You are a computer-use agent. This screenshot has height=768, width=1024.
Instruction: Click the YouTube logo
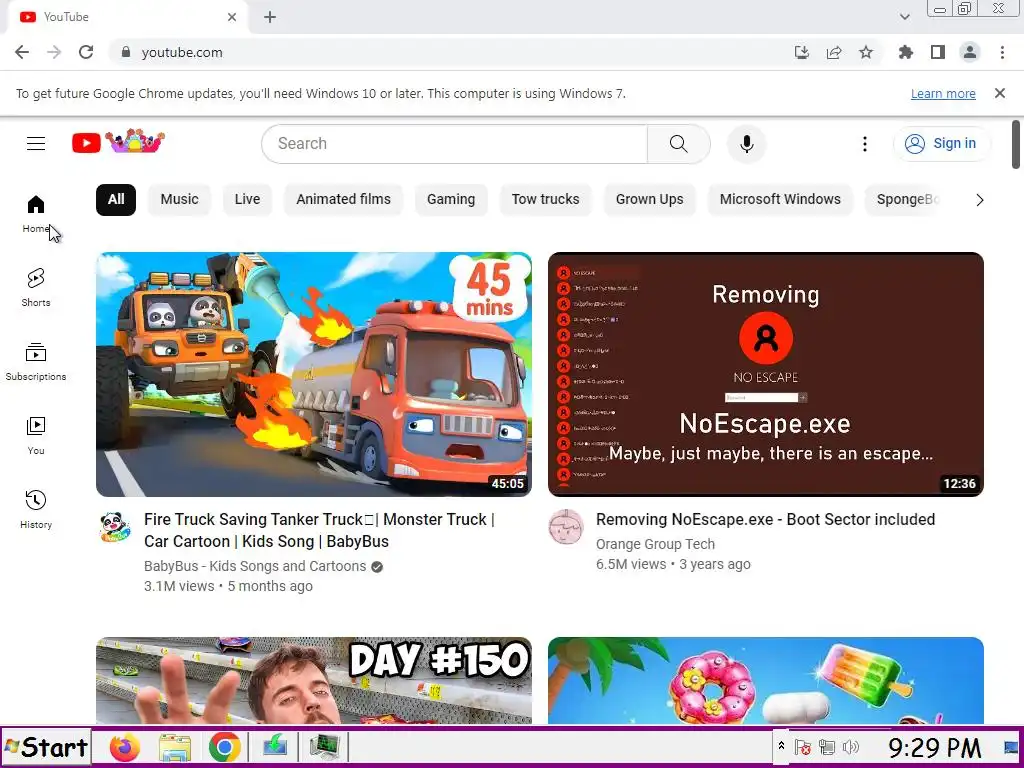coord(118,142)
